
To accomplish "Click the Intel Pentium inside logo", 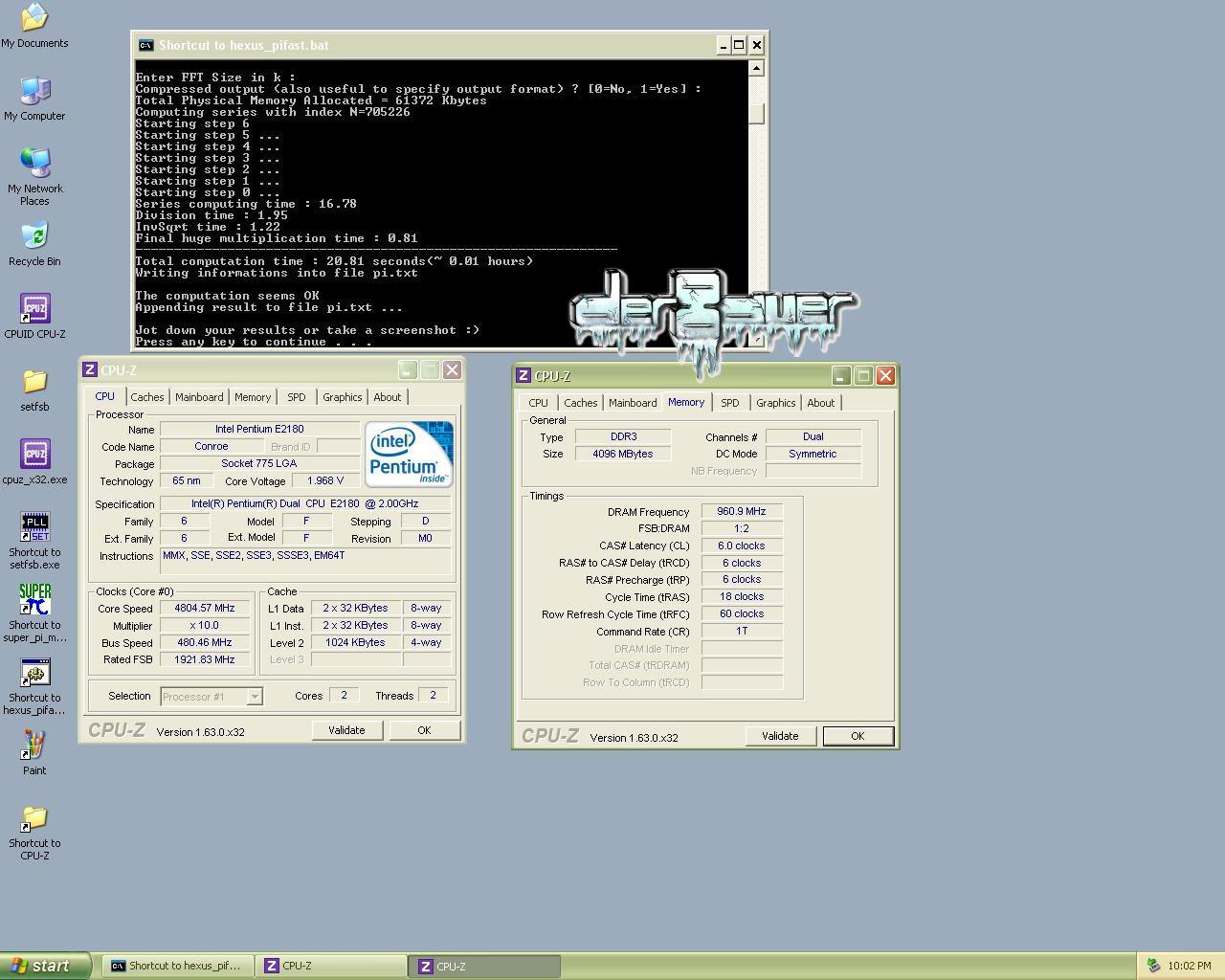I will [409, 454].
